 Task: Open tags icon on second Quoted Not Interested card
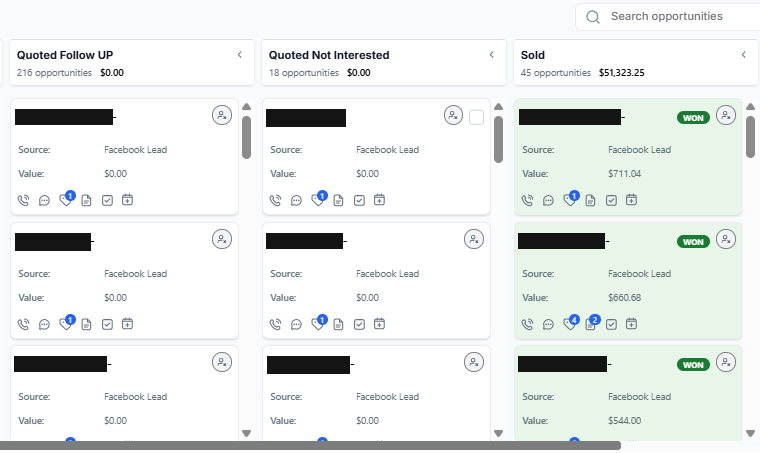point(317,324)
